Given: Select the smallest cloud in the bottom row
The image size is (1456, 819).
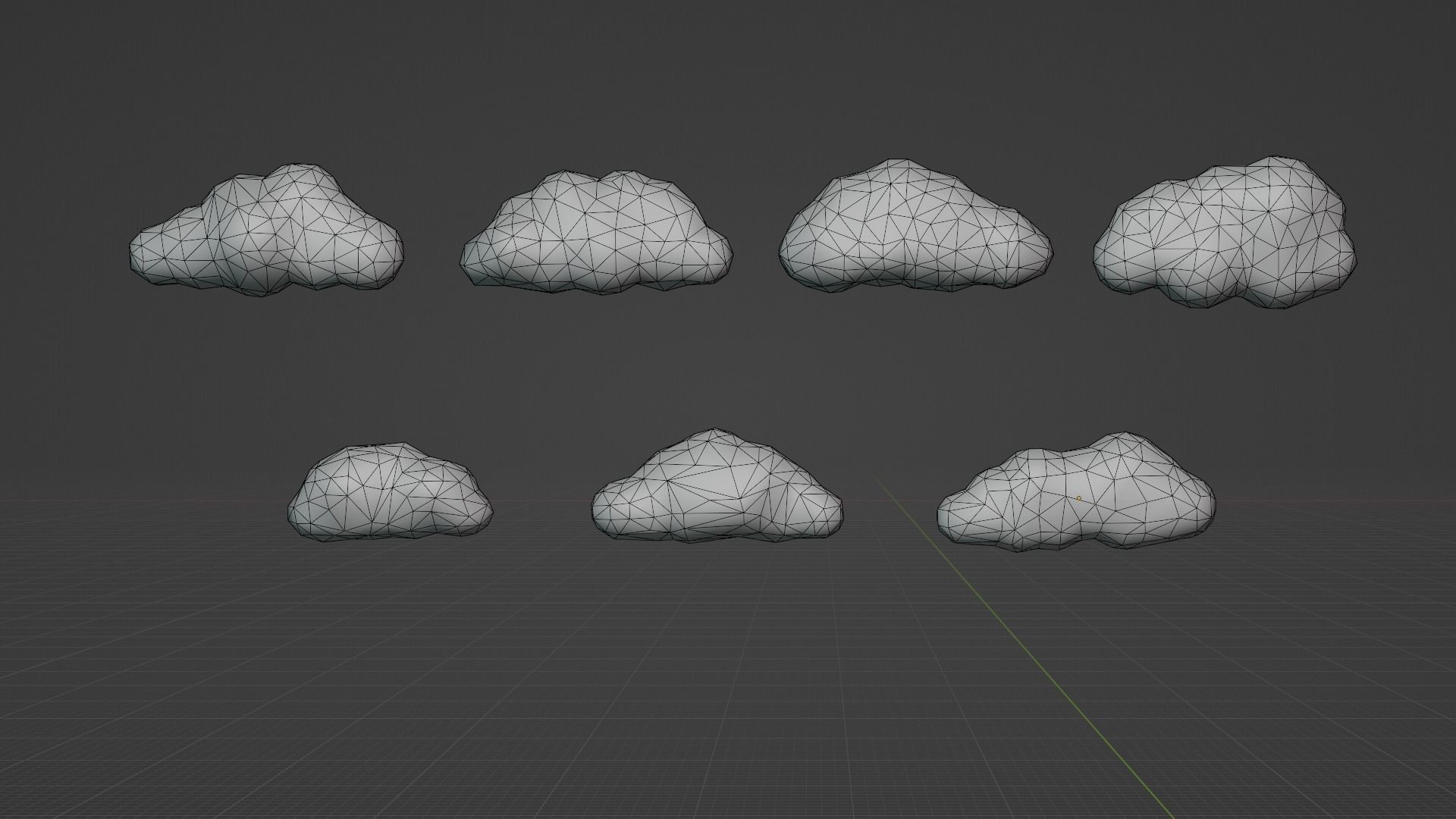Looking at the screenshot, I should click(390, 493).
